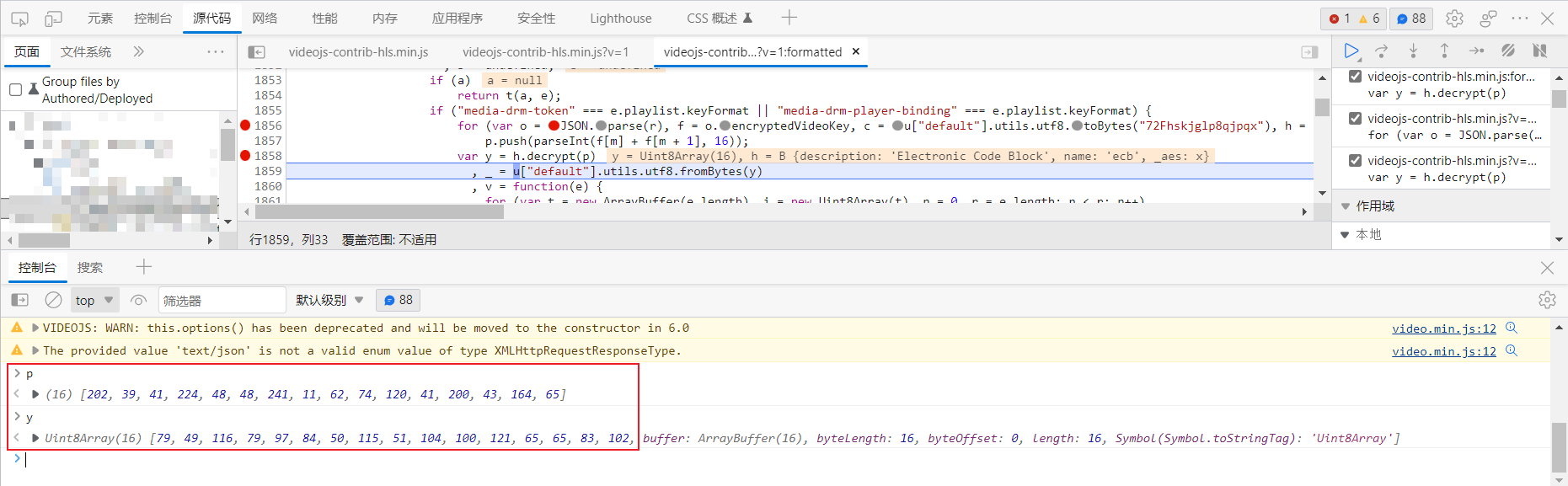Image resolution: width=1568 pixels, height=486 pixels.
Task: Toggle the Group files by Authored/Deployed checkbox
Action: pos(15,89)
